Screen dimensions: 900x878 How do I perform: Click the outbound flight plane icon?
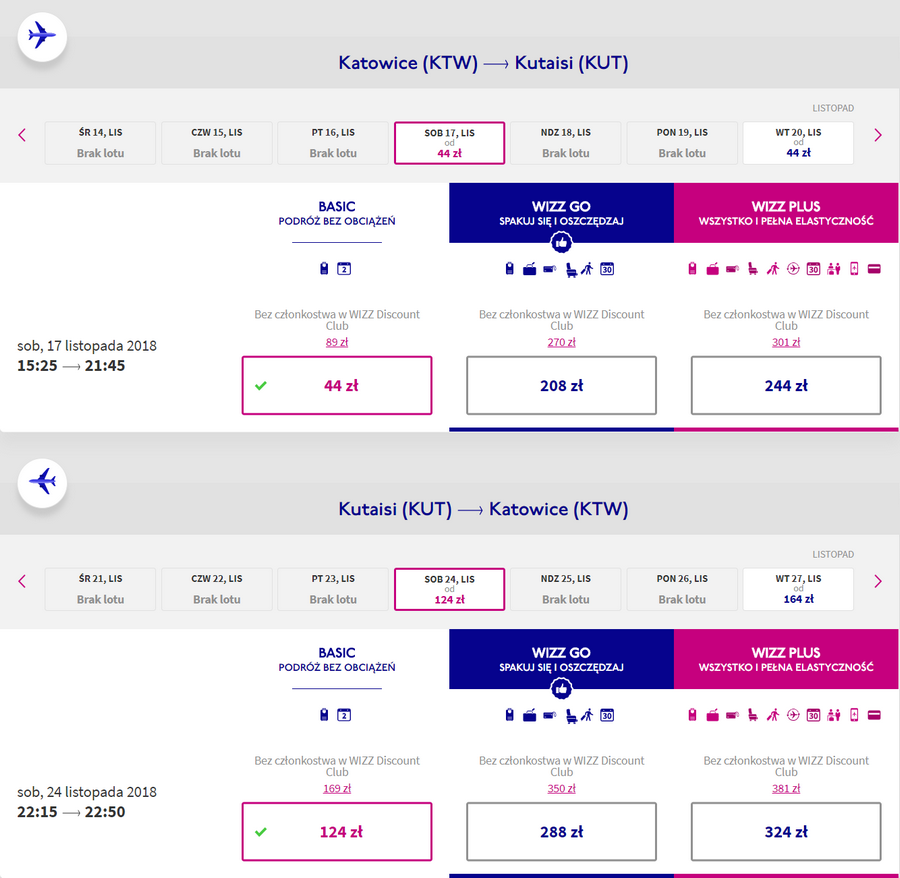coord(42,37)
